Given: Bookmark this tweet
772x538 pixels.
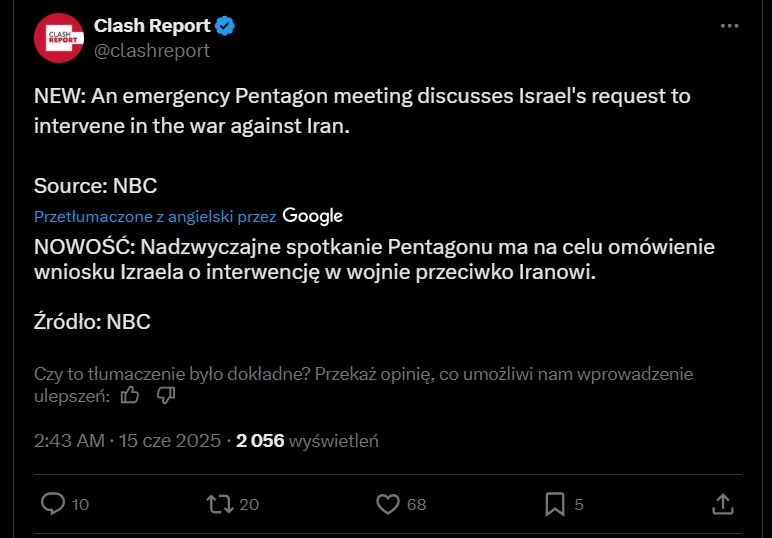Looking at the screenshot, I should point(555,504).
